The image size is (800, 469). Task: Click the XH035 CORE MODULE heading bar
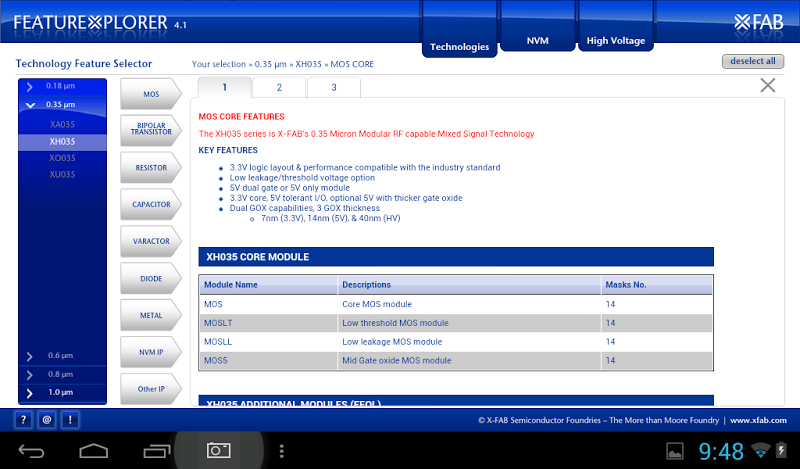pyautogui.click(x=456, y=257)
